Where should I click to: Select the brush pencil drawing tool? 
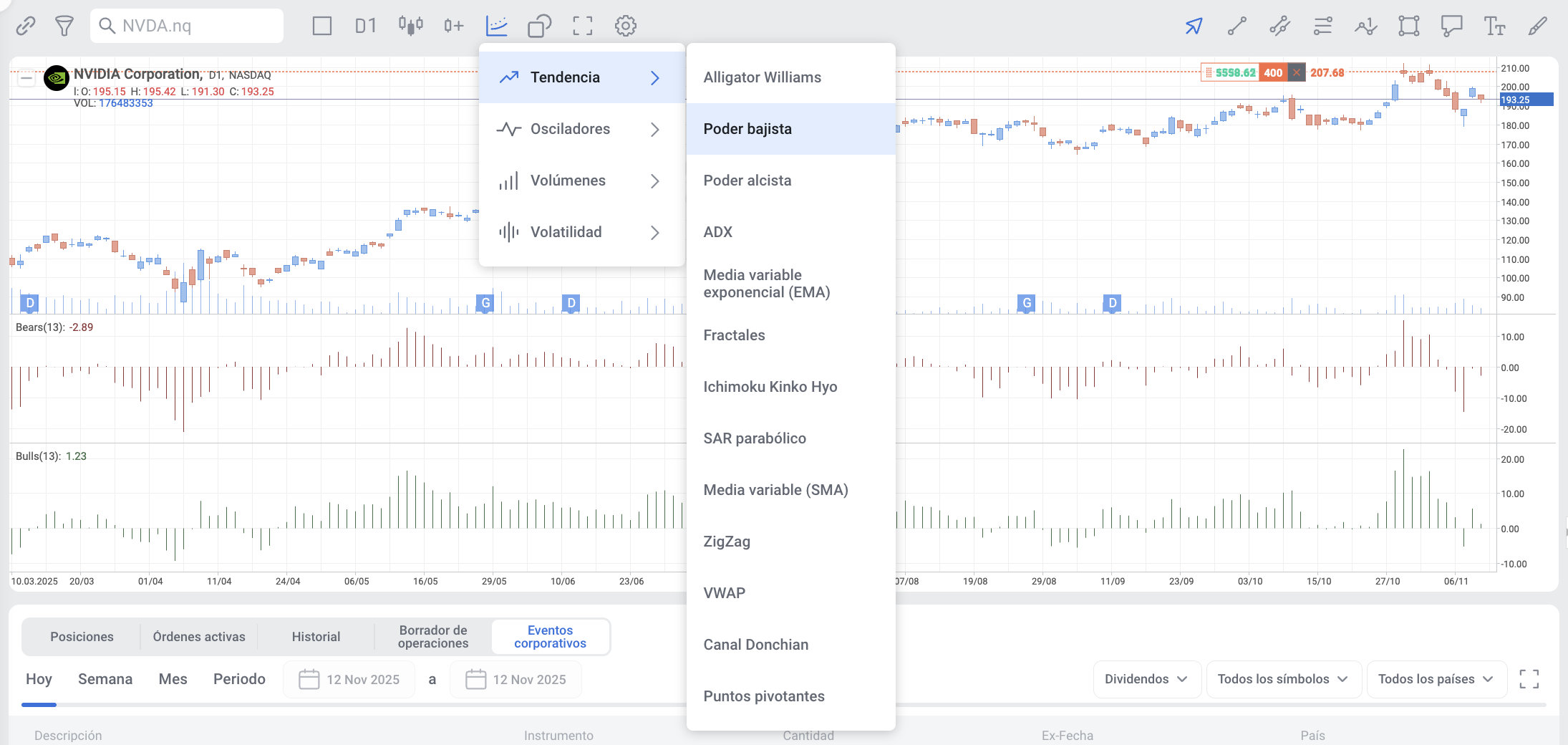[x=1538, y=27]
